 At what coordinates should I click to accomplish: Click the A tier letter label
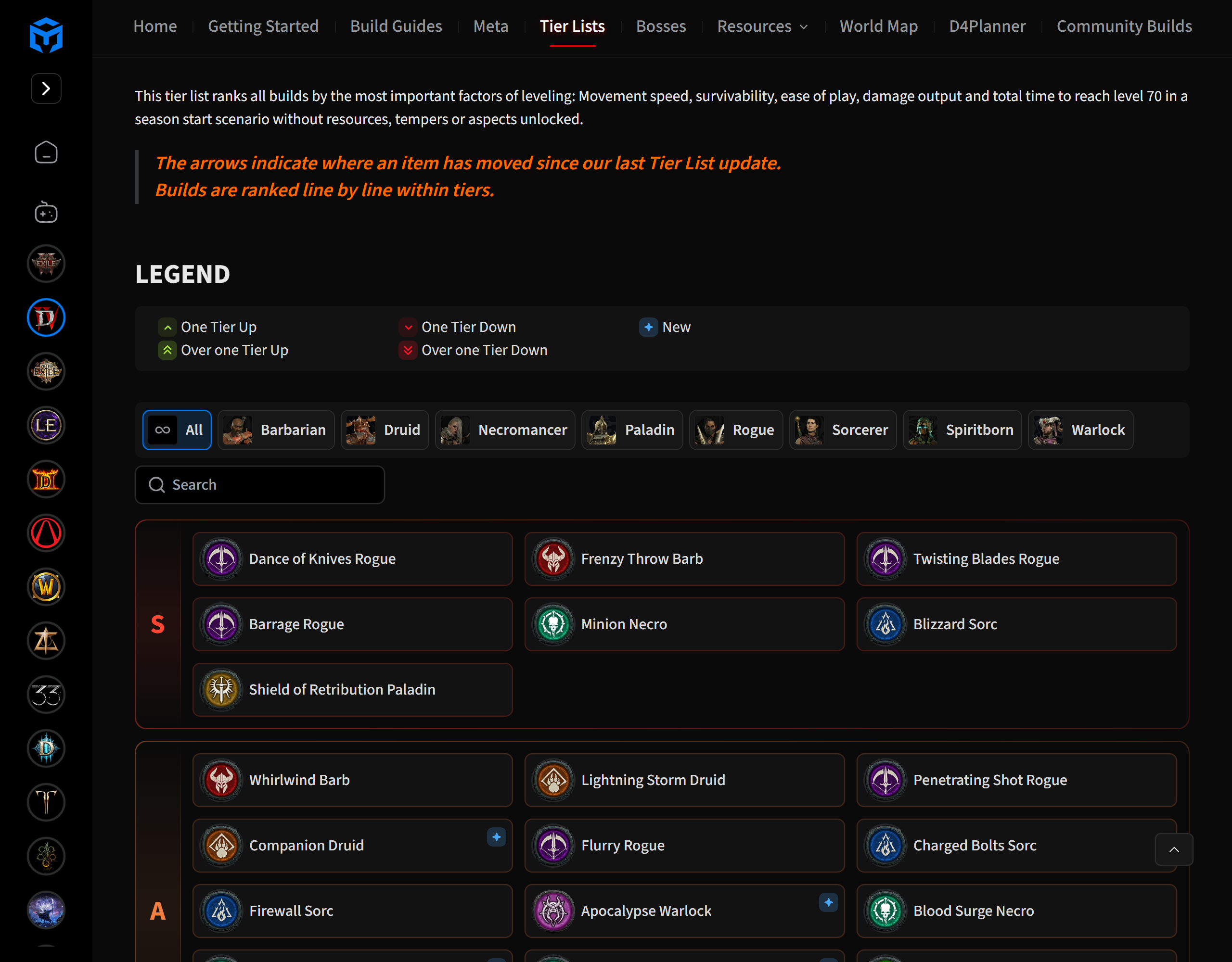[158, 911]
